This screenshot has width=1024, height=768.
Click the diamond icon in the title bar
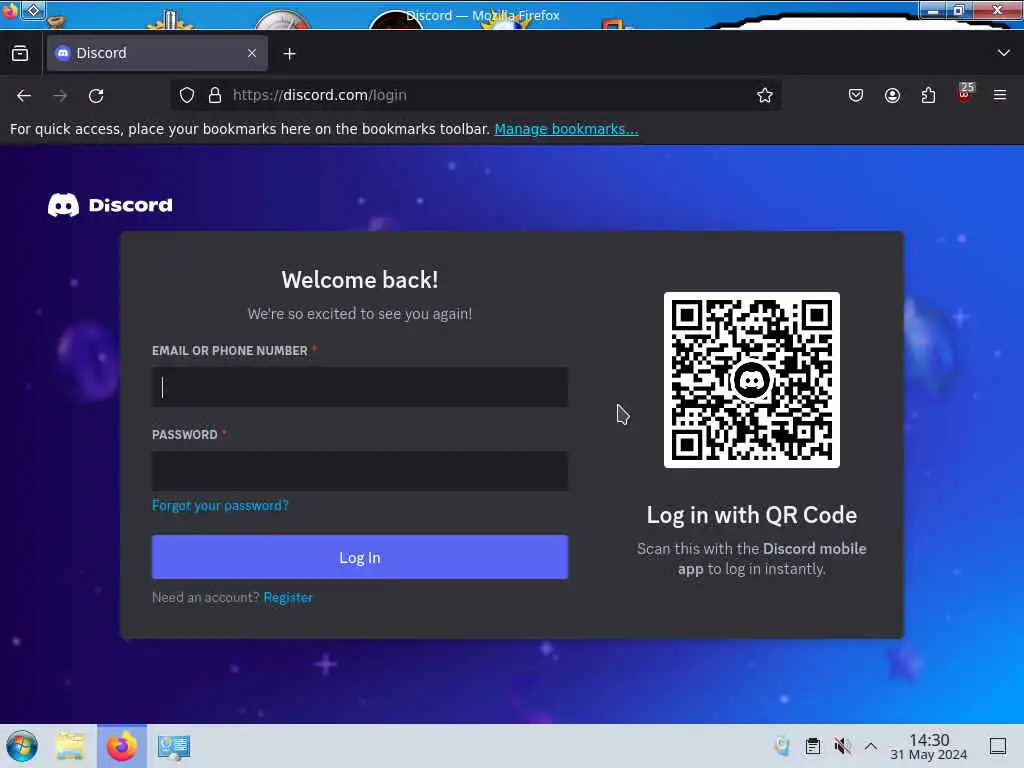[33, 10]
